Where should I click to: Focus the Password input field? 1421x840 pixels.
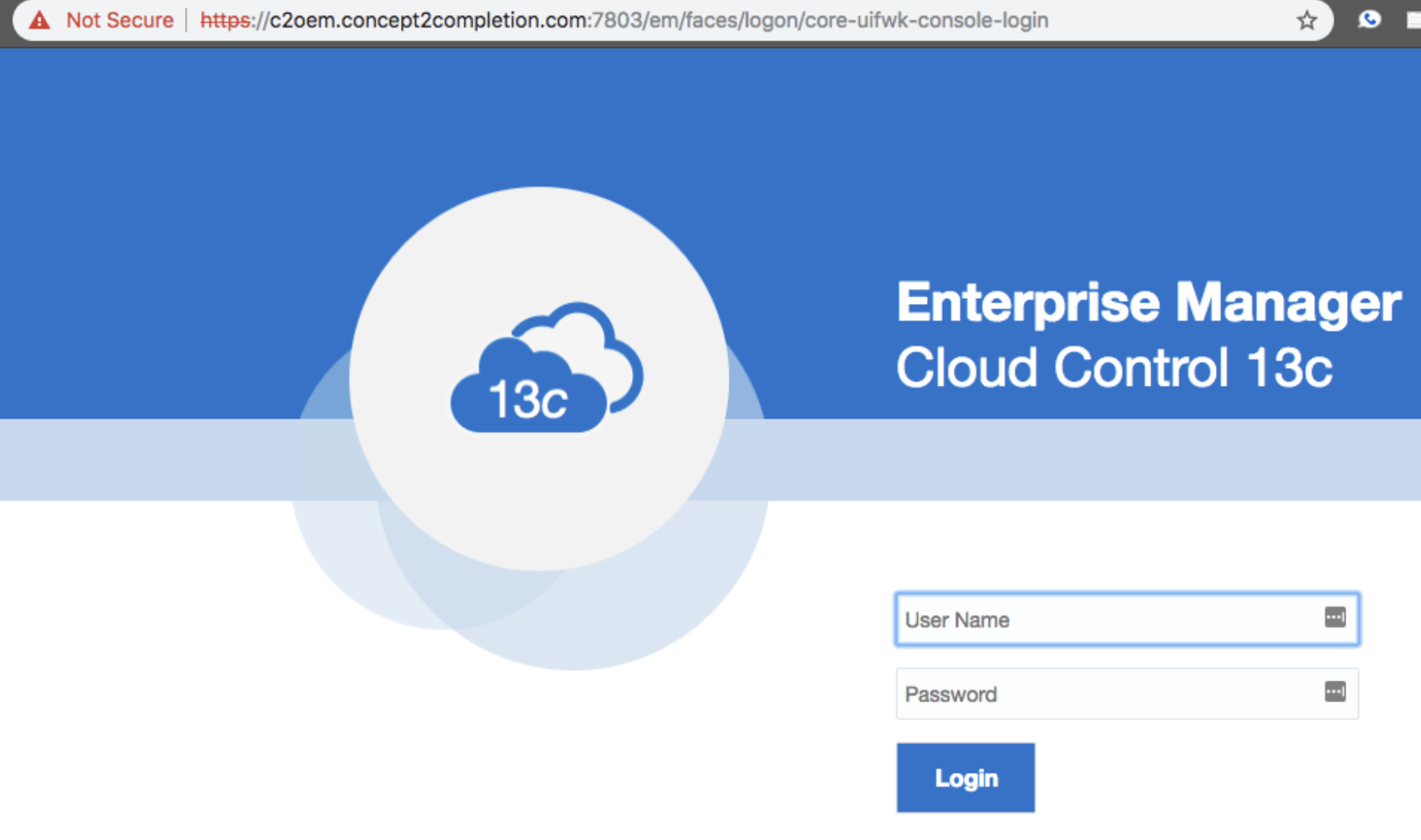pyautogui.click(x=1127, y=694)
